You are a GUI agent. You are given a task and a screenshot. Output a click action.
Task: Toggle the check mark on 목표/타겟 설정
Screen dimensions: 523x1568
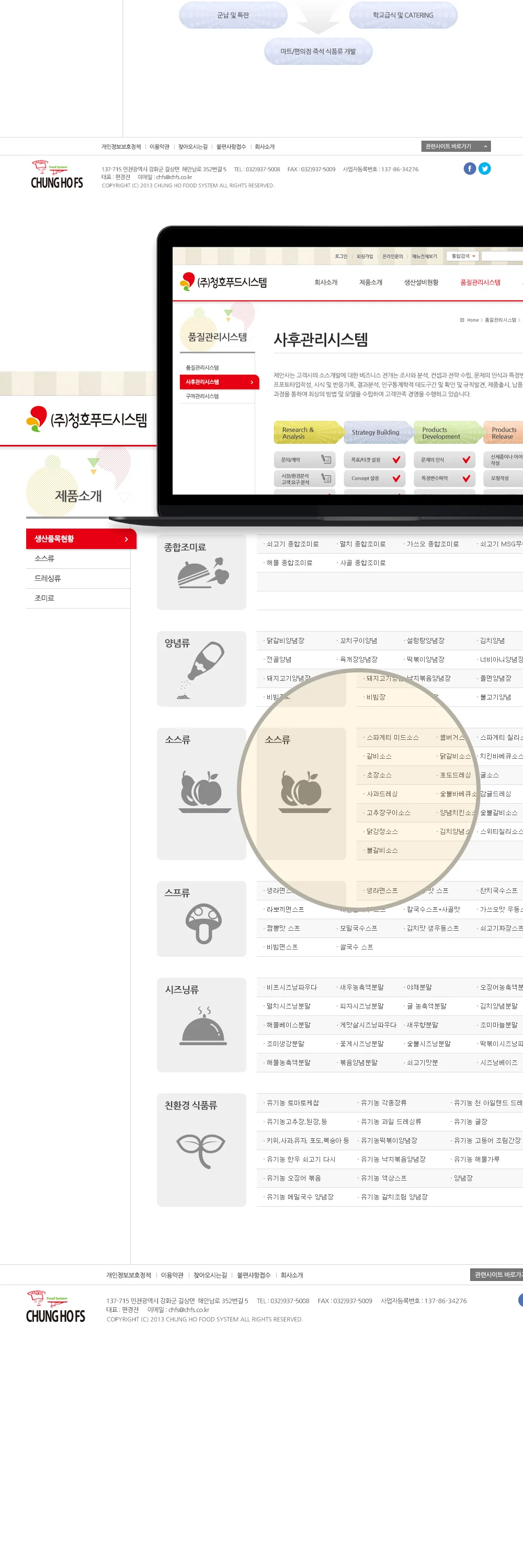tap(396, 460)
